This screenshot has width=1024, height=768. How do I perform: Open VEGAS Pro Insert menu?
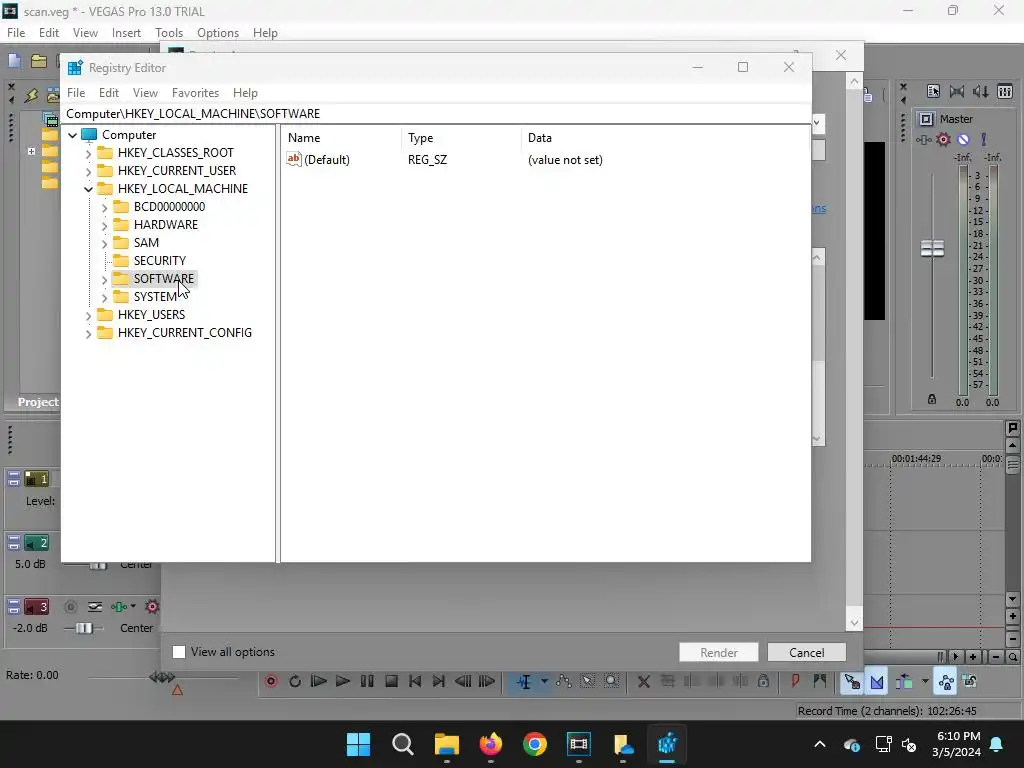click(126, 33)
